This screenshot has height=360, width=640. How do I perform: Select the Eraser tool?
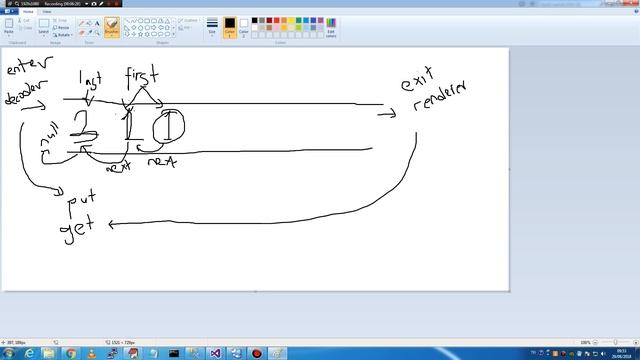point(81,33)
